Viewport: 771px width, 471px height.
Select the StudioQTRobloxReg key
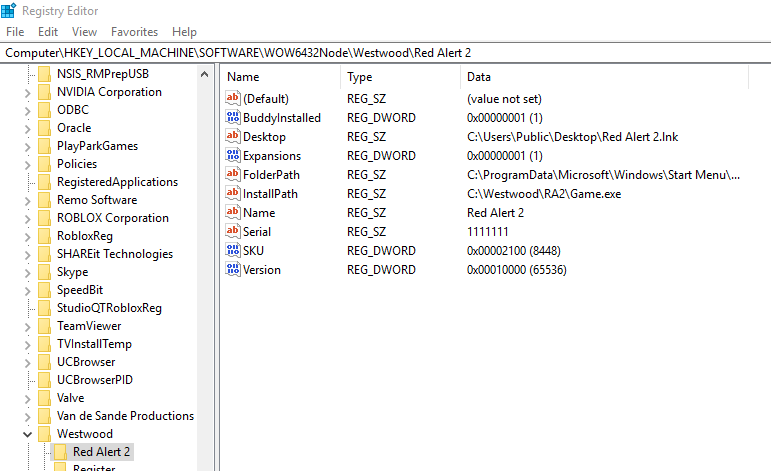109,308
